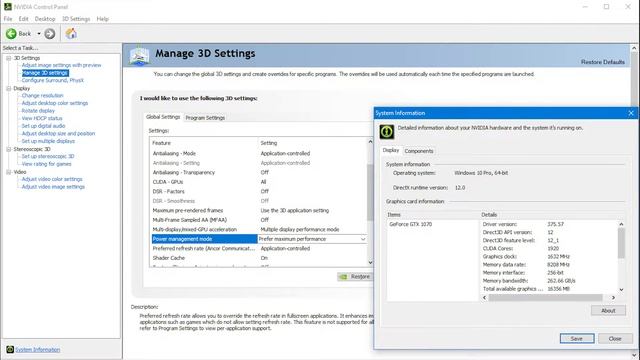Select Shader Cache row
The height and width of the screenshot is (360, 640).
click(259, 258)
